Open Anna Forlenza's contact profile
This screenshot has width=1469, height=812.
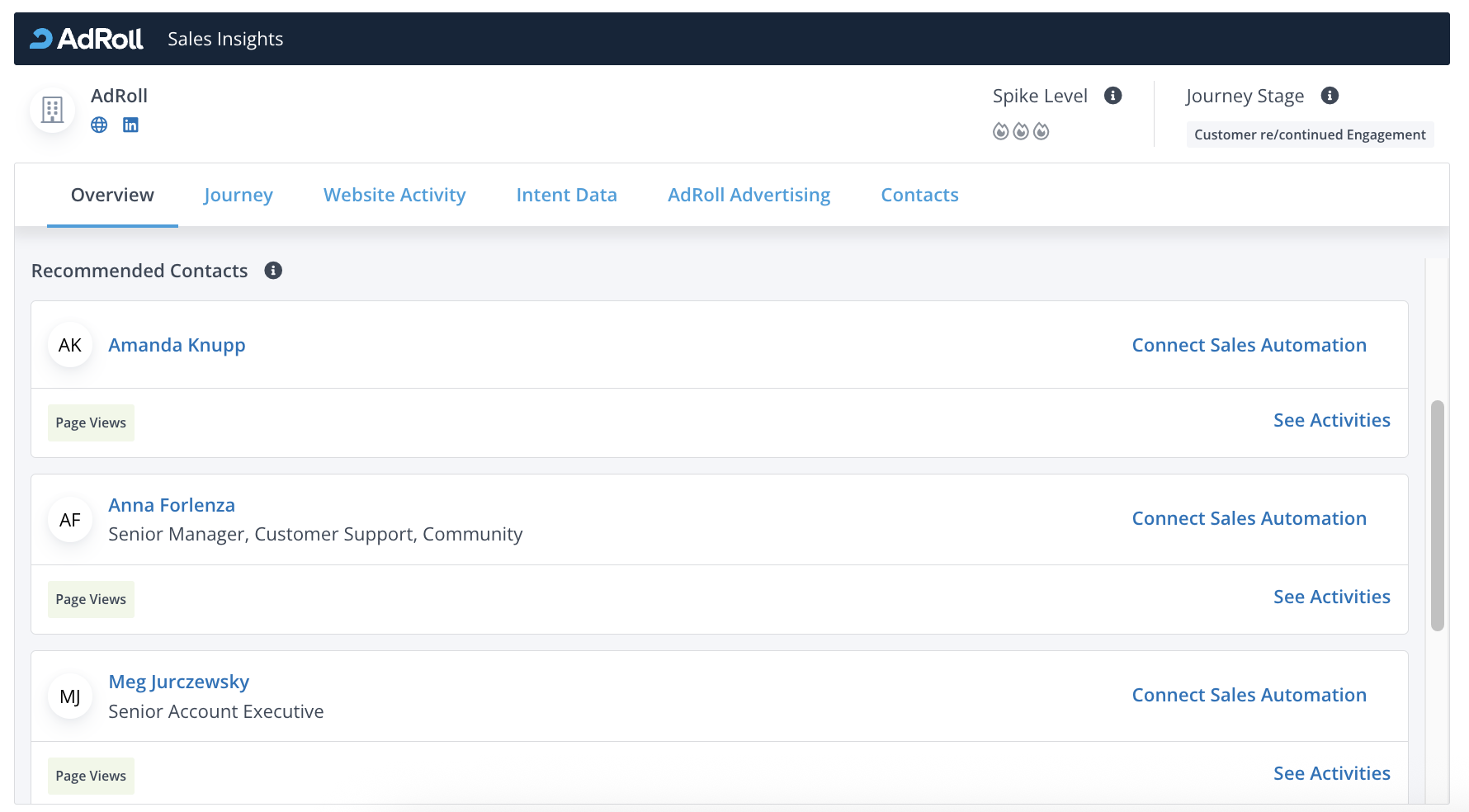(x=172, y=505)
